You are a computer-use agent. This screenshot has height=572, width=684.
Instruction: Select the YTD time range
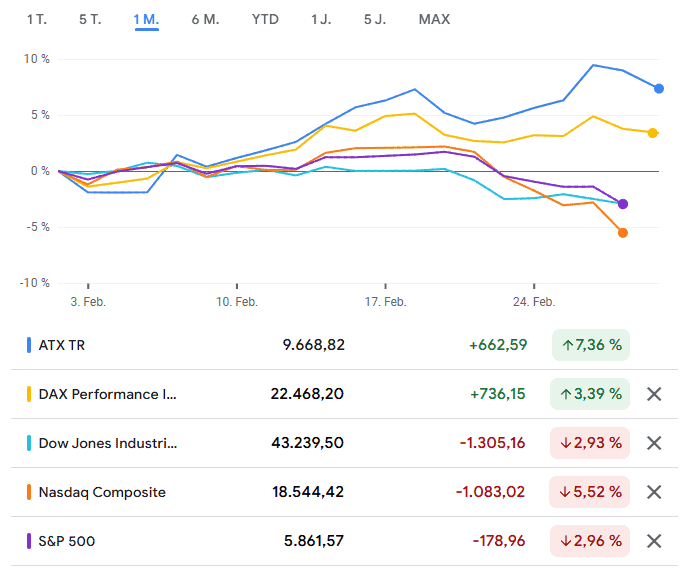265,20
